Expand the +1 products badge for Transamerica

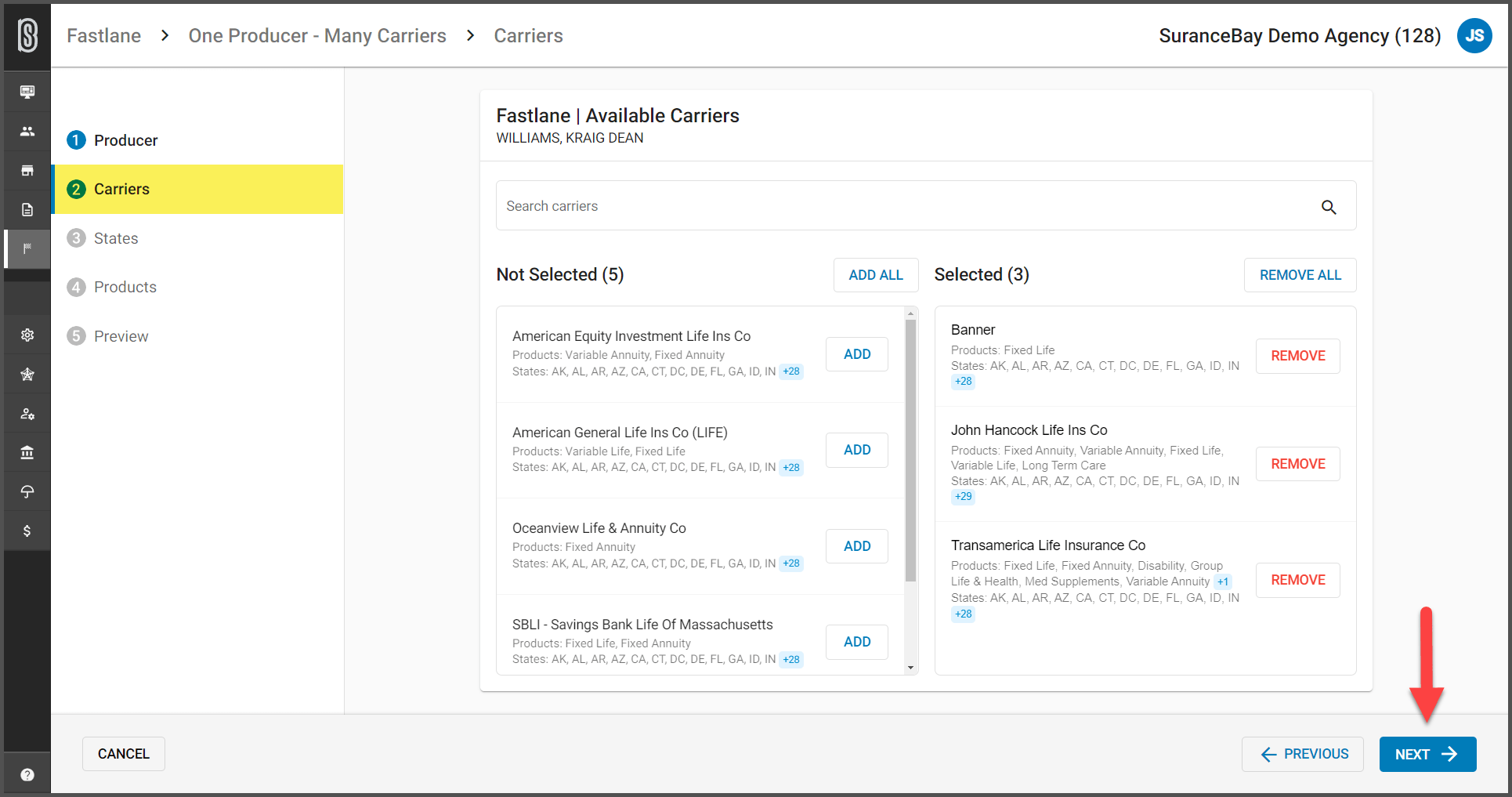[1223, 581]
